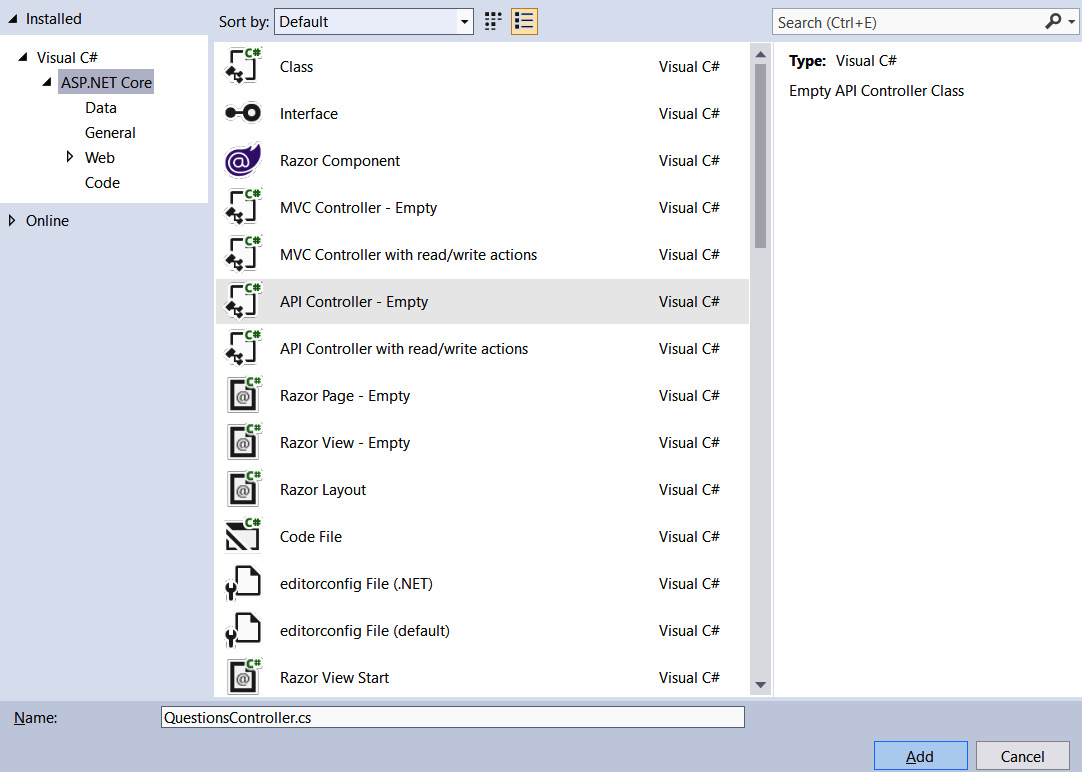Click the editorconfig File (.NET) icon

243,583
